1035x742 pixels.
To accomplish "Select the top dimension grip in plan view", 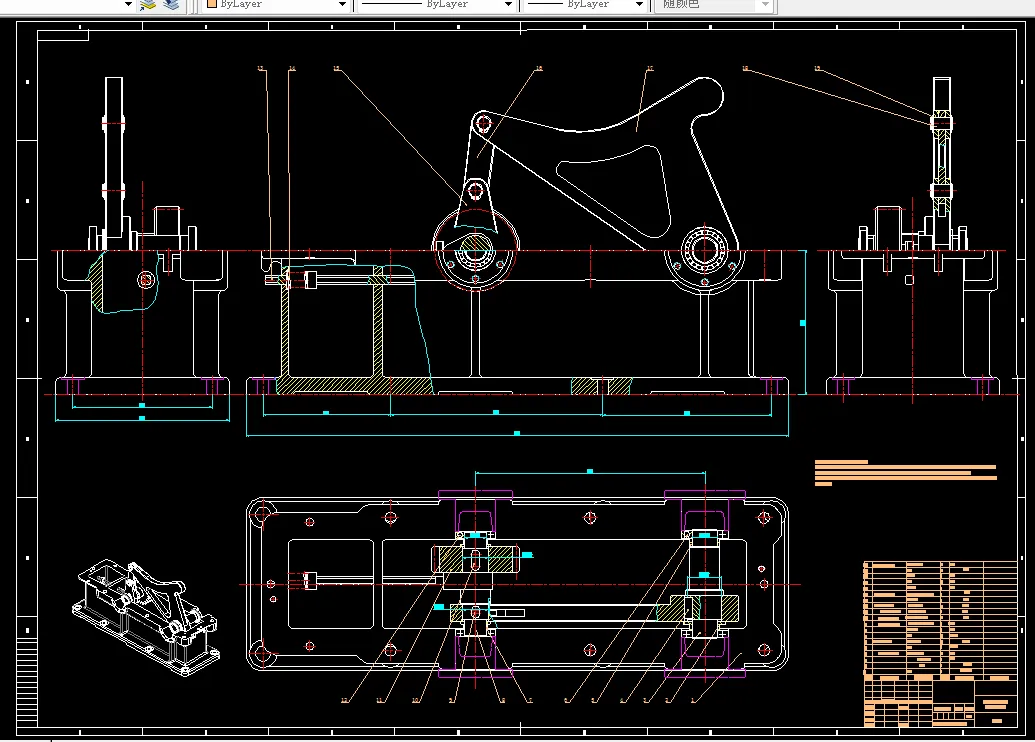I will click(x=590, y=471).
